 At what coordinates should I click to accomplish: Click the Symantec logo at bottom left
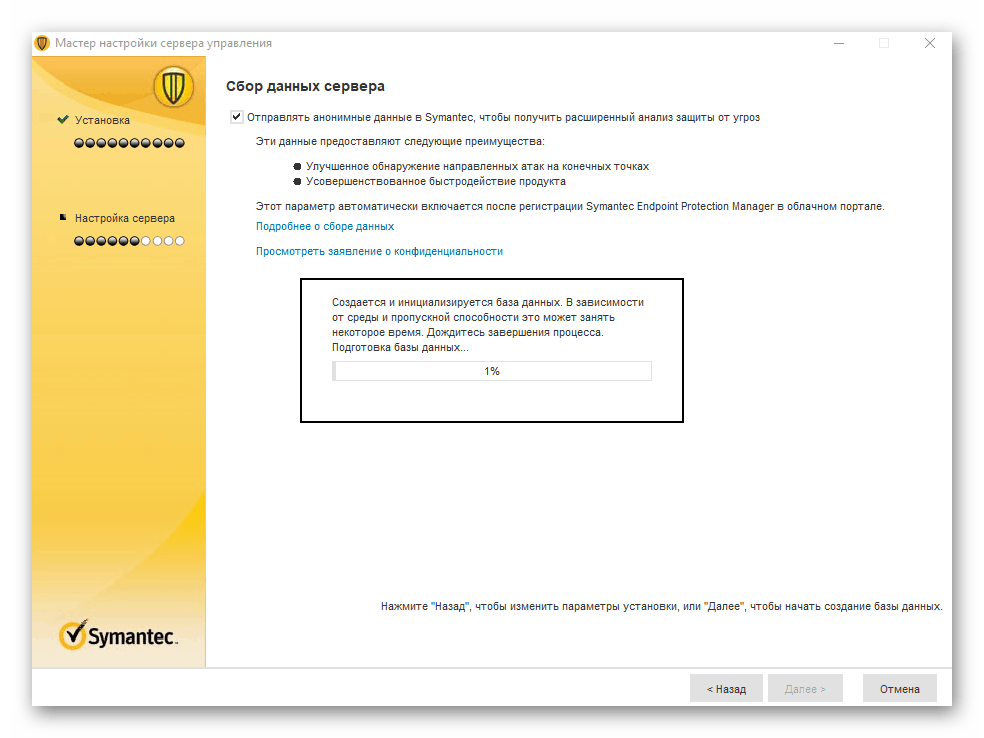point(119,633)
